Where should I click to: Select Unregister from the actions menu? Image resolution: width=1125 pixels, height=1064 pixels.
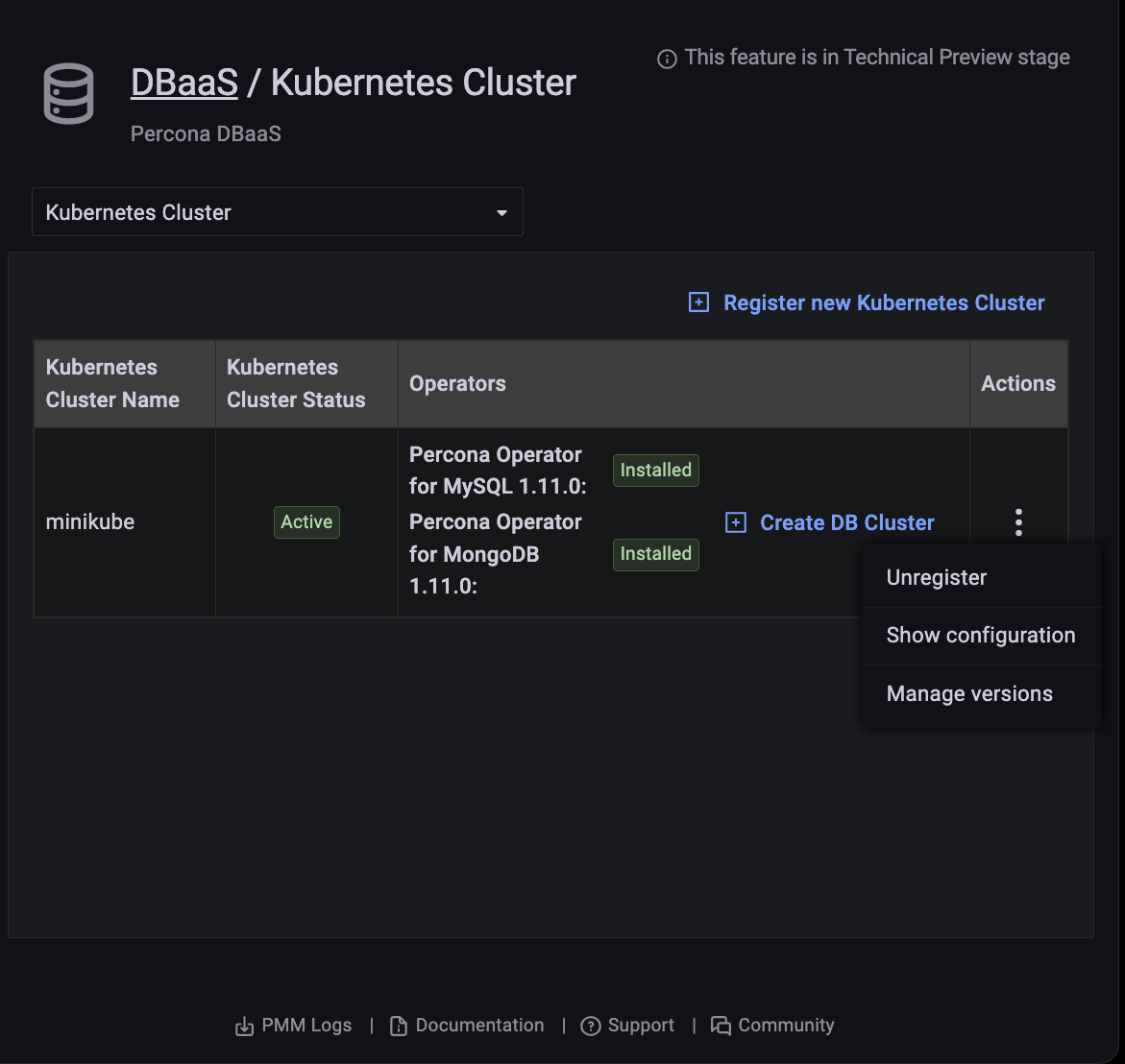pyautogui.click(x=937, y=578)
